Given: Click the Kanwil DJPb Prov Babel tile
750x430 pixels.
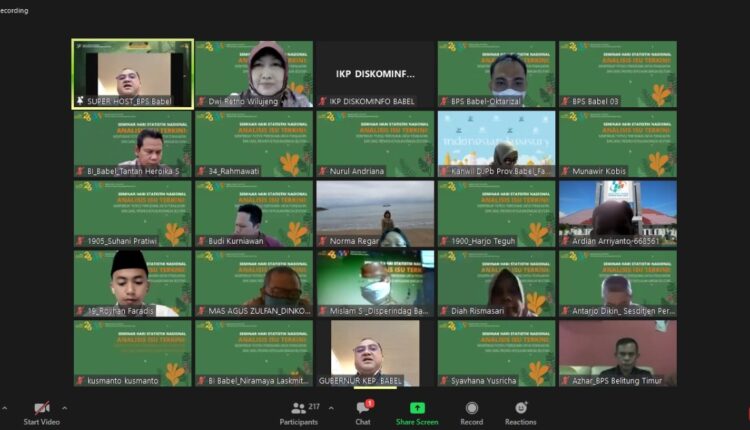Looking at the screenshot, I should click(496, 143).
